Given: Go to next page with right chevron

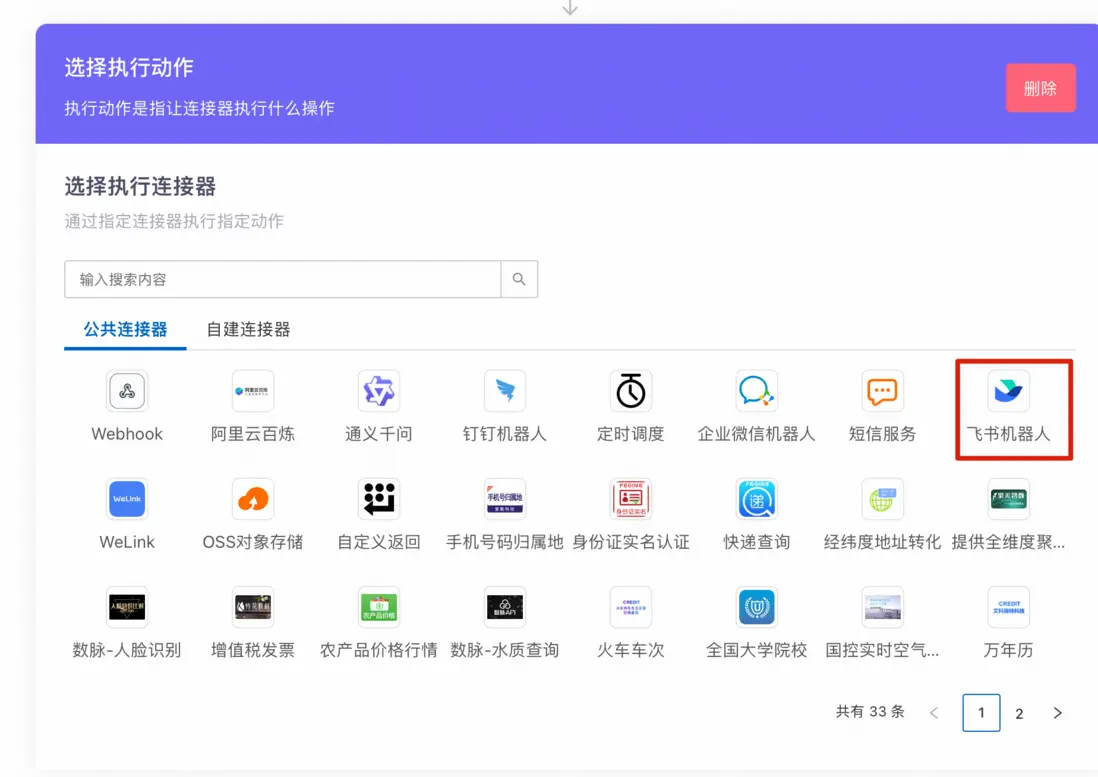Looking at the screenshot, I should point(1057,713).
